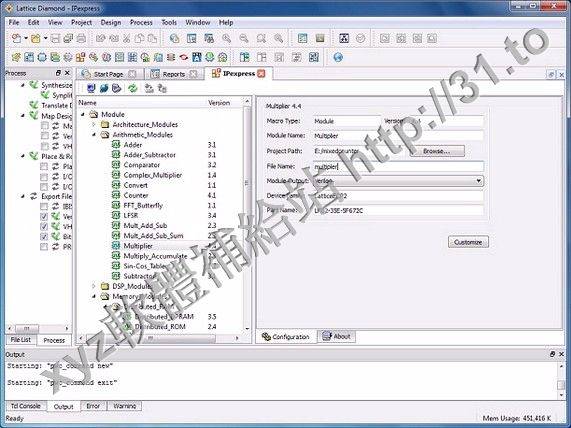
Task: Click the DSP_Modules folder icon
Action: click(x=105, y=286)
